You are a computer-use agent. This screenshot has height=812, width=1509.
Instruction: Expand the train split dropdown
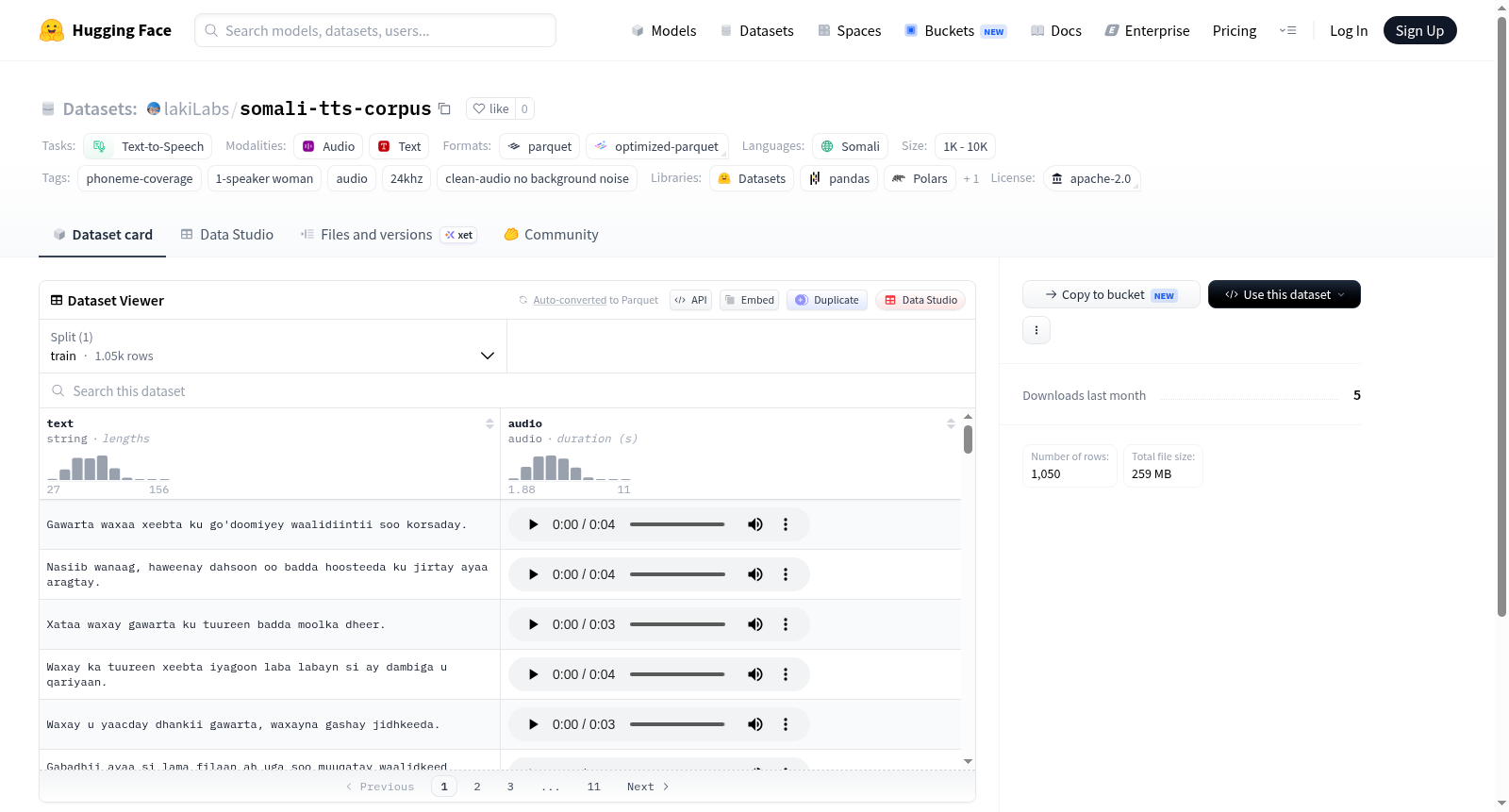pyautogui.click(x=273, y=346)
